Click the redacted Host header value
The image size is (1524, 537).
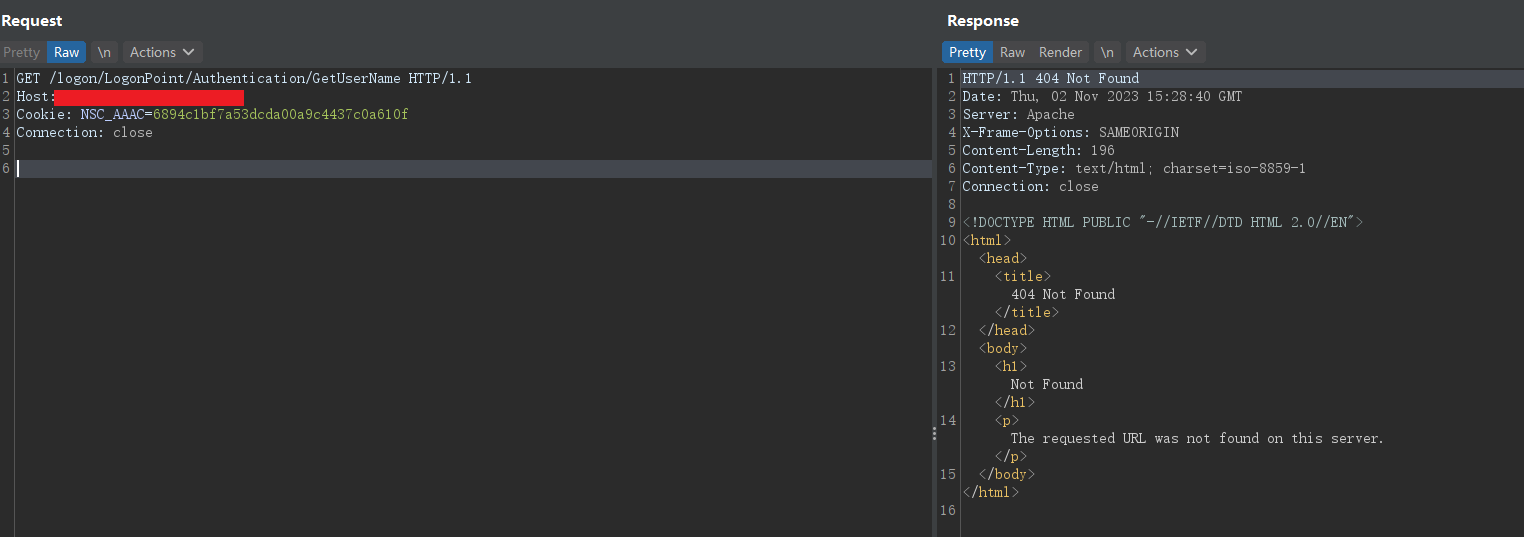point(149,97)
